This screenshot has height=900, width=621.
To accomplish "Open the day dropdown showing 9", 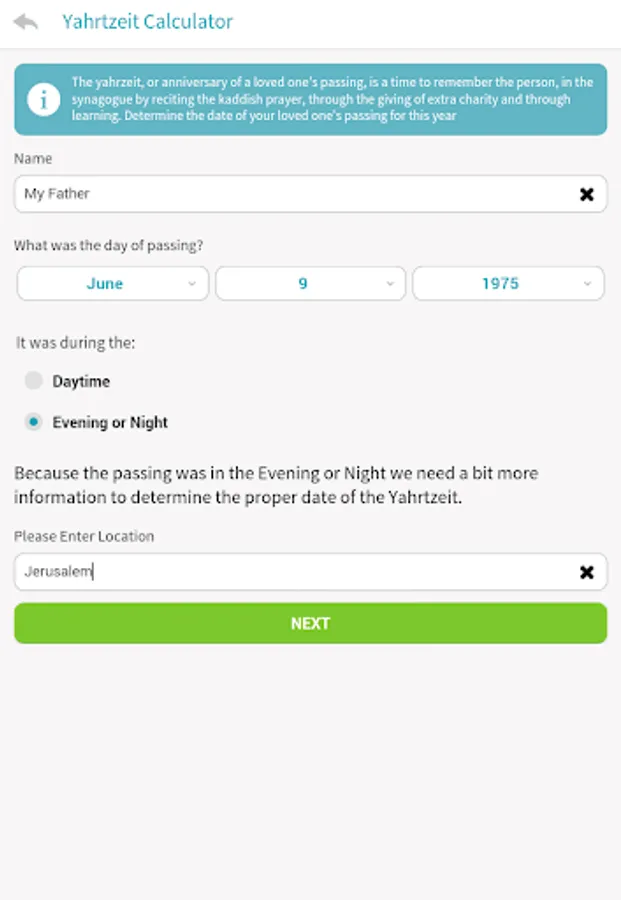I will (310, 283).
